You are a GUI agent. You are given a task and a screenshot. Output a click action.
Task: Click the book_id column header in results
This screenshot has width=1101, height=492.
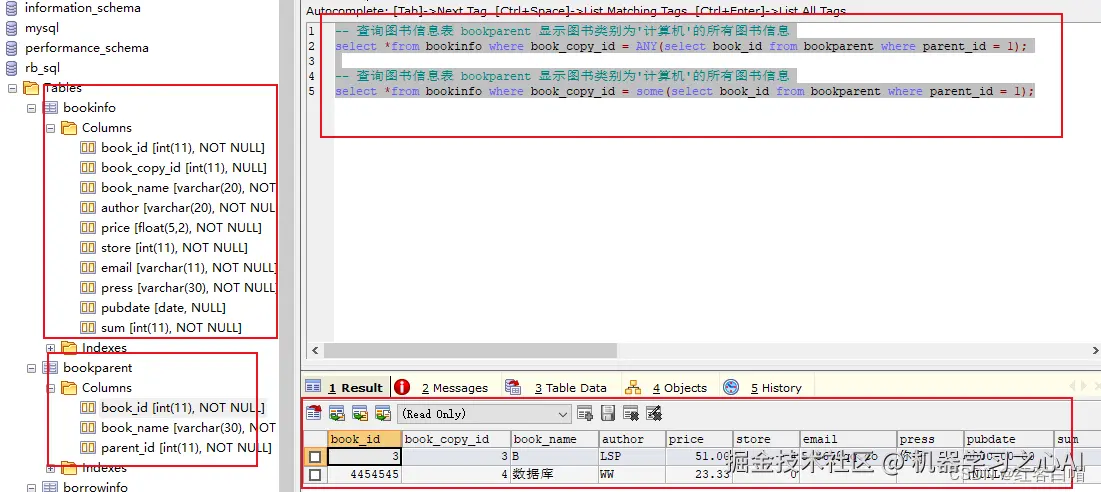[x=364, y=439]
